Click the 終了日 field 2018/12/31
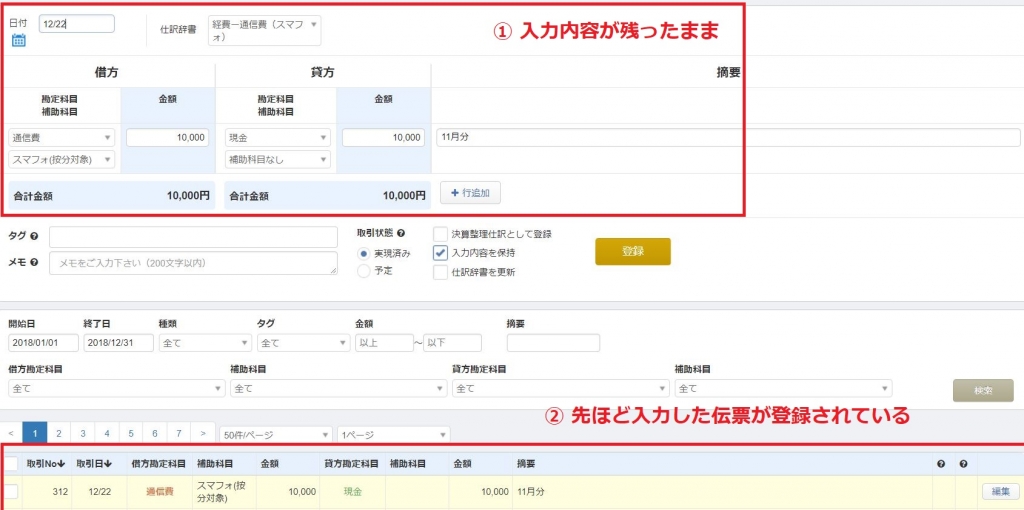The width and height of the screenshot is (1024, 510). [118, 343]
